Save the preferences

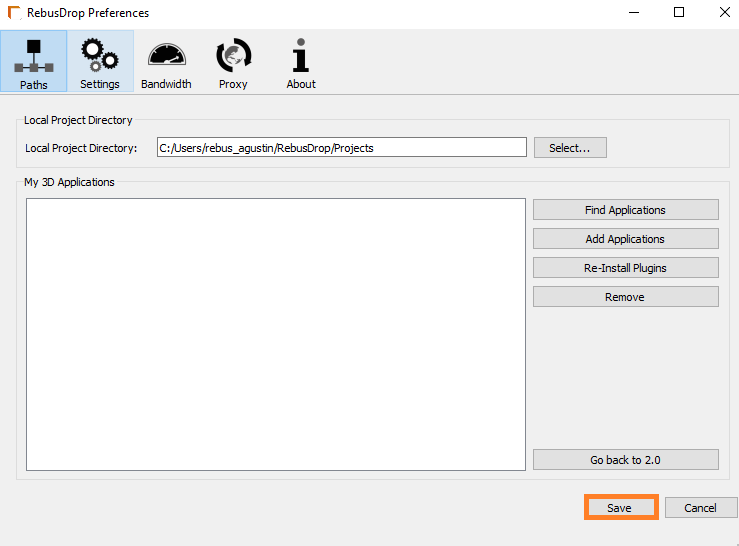click(x=620, y=508)
